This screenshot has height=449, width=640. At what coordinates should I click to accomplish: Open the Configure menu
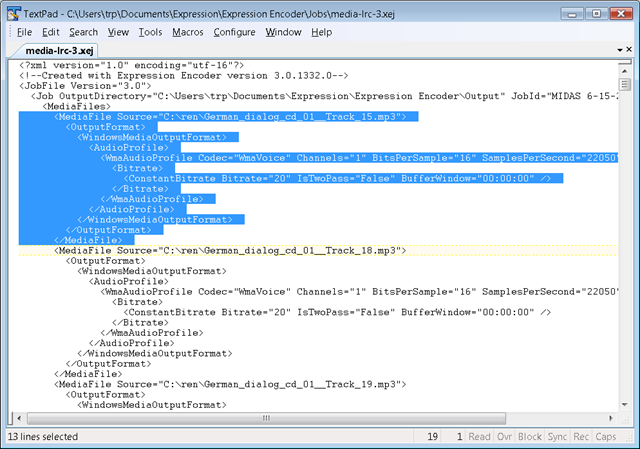coord(234,32)
